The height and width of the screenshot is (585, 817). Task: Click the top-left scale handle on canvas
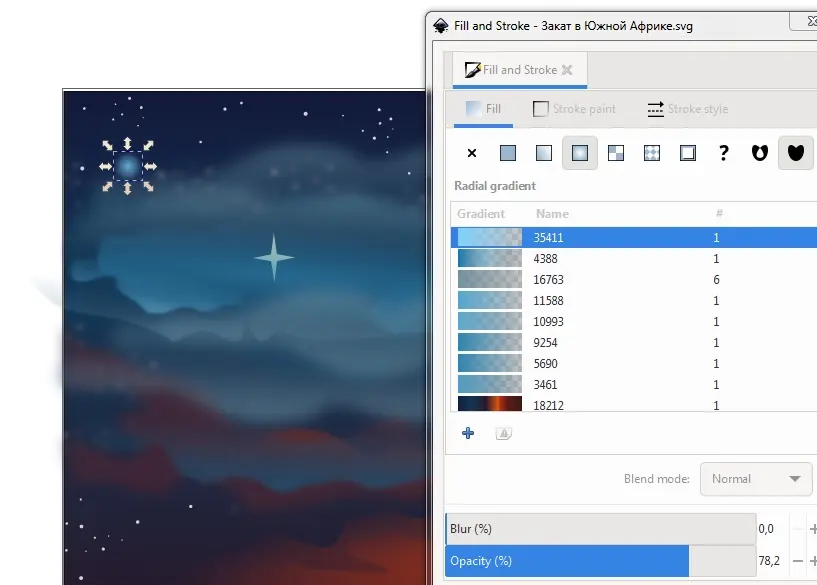click(x=107, y=145)
